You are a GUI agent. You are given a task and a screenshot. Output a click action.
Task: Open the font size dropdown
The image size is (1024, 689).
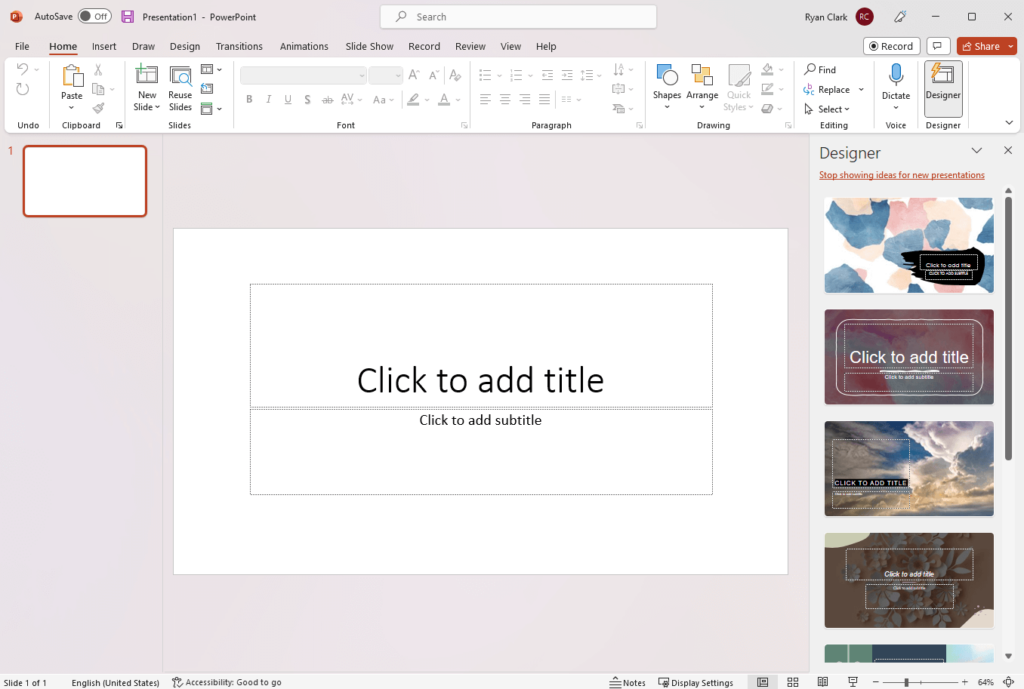point(398,76)
